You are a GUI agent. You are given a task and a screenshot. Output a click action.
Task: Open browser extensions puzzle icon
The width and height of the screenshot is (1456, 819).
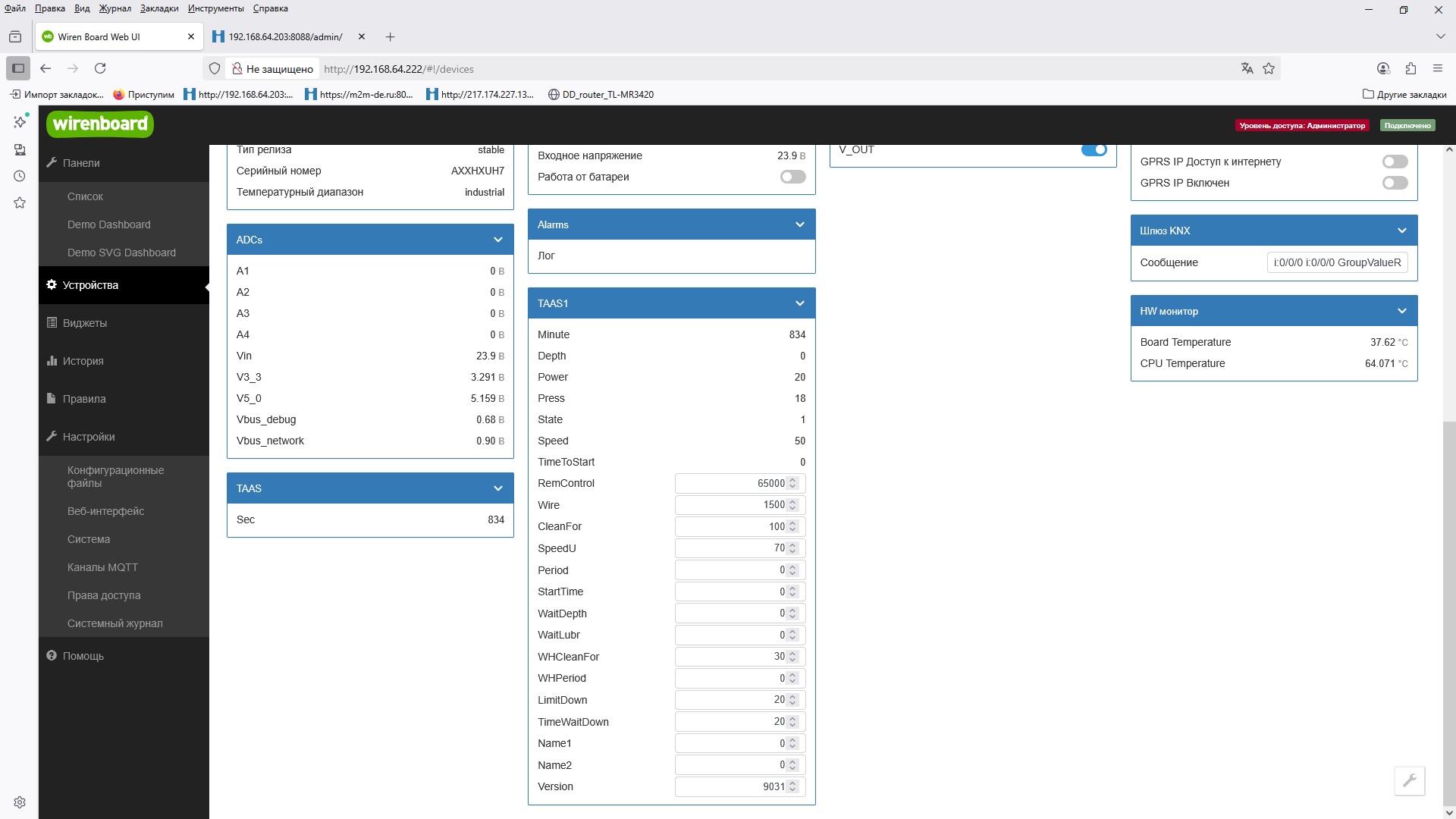pos(1410,68)
